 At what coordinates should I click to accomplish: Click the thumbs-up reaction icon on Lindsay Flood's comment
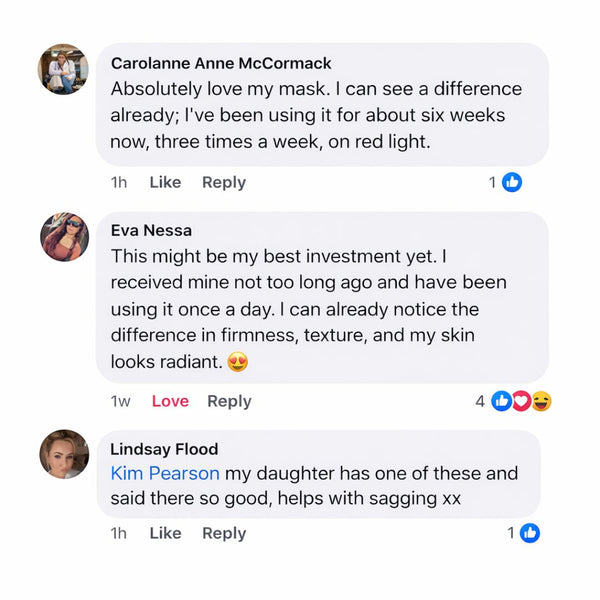(x=530, y=533)
